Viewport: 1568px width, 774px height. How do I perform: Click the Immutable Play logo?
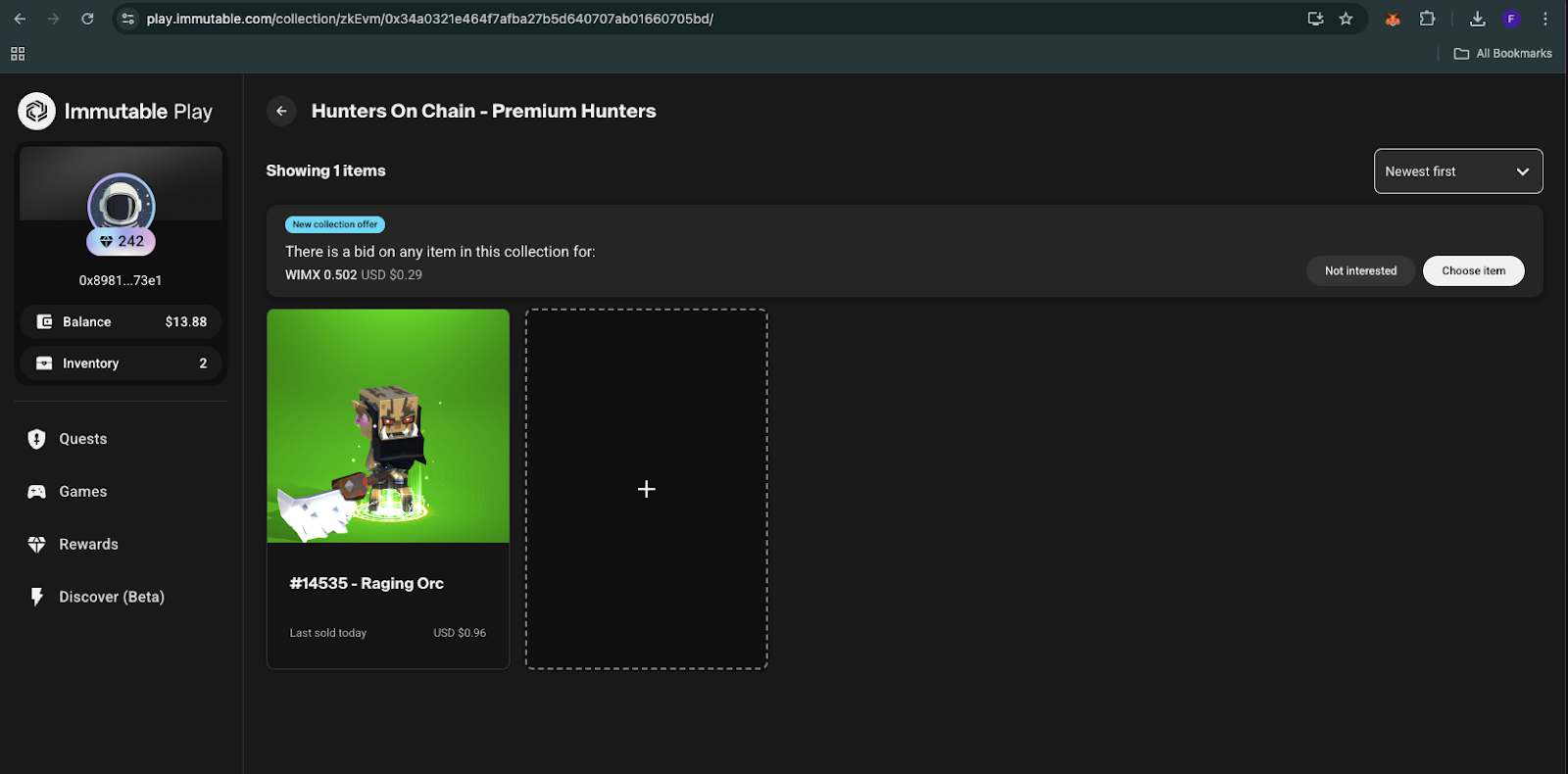116,111
